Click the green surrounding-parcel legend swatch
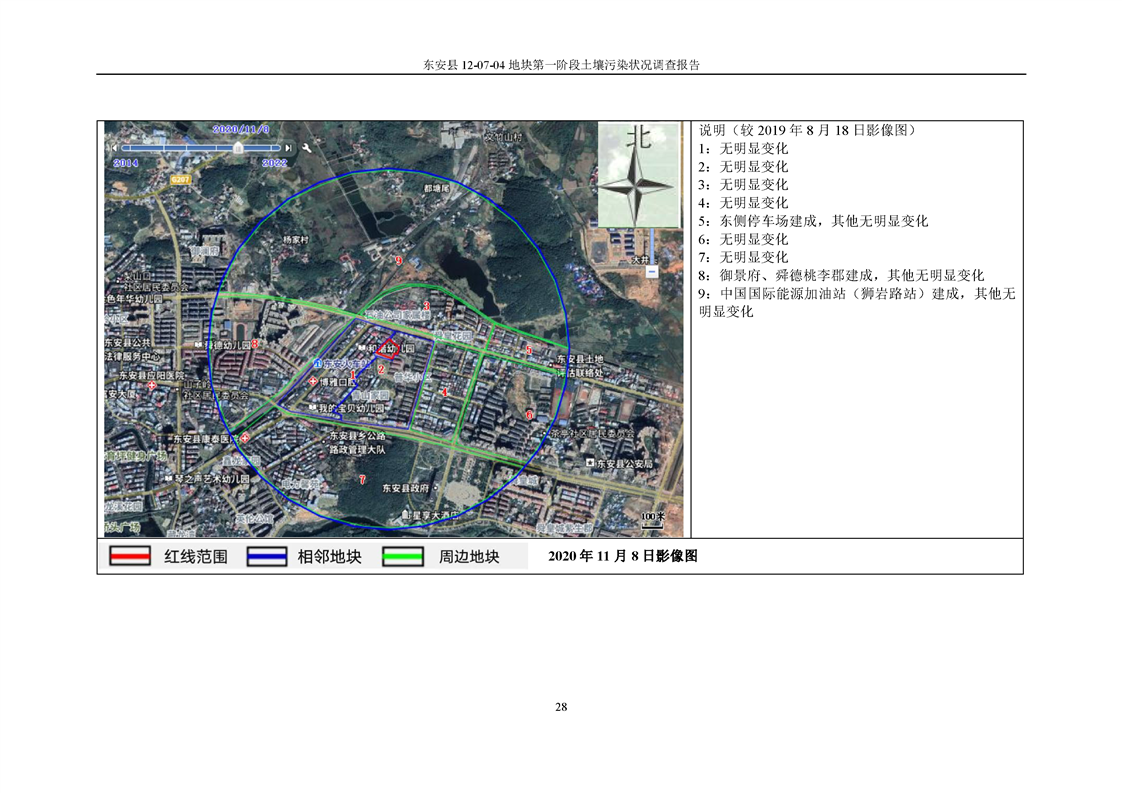 404,557
